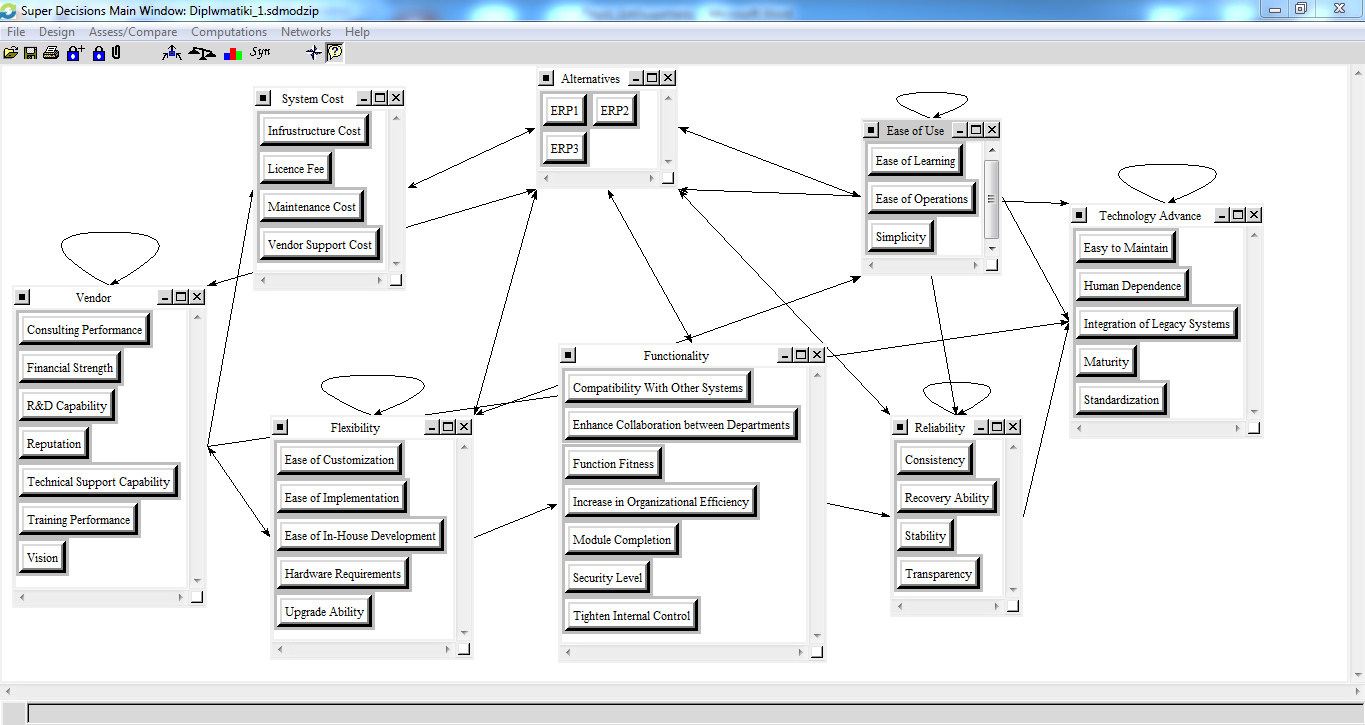
Task: Open comparisons with the balance scale icon
Action: click(x=202, y=53)
